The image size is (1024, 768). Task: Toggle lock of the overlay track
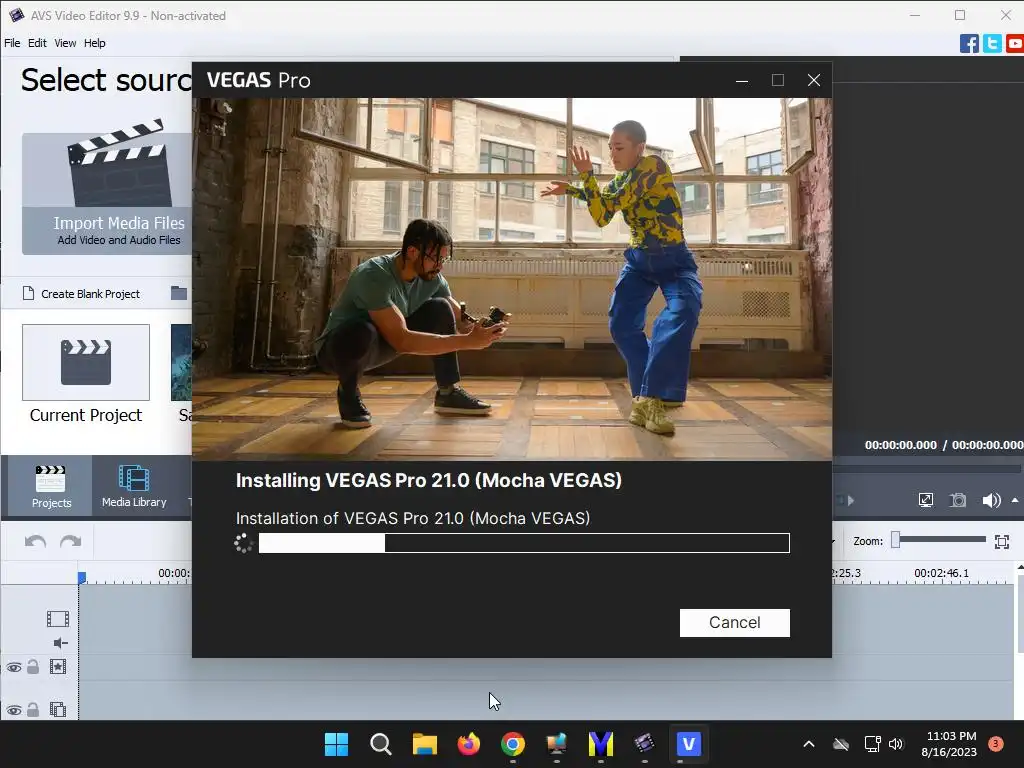[x=33, y=709]
